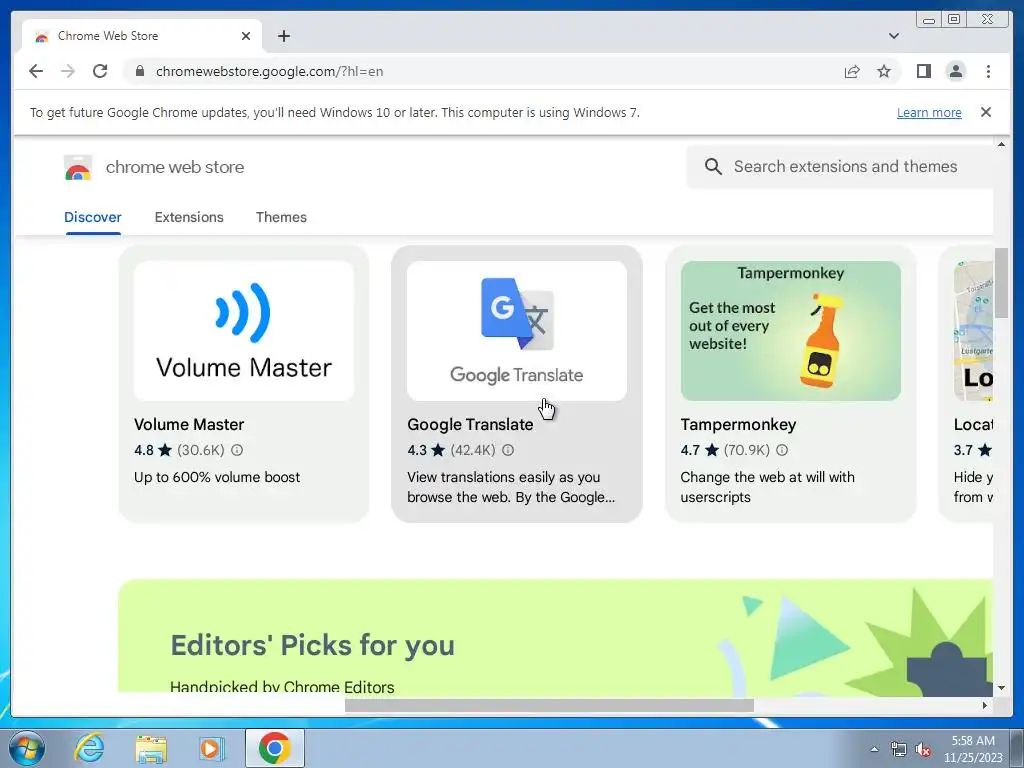Open the taskbar clock and date

972,749
